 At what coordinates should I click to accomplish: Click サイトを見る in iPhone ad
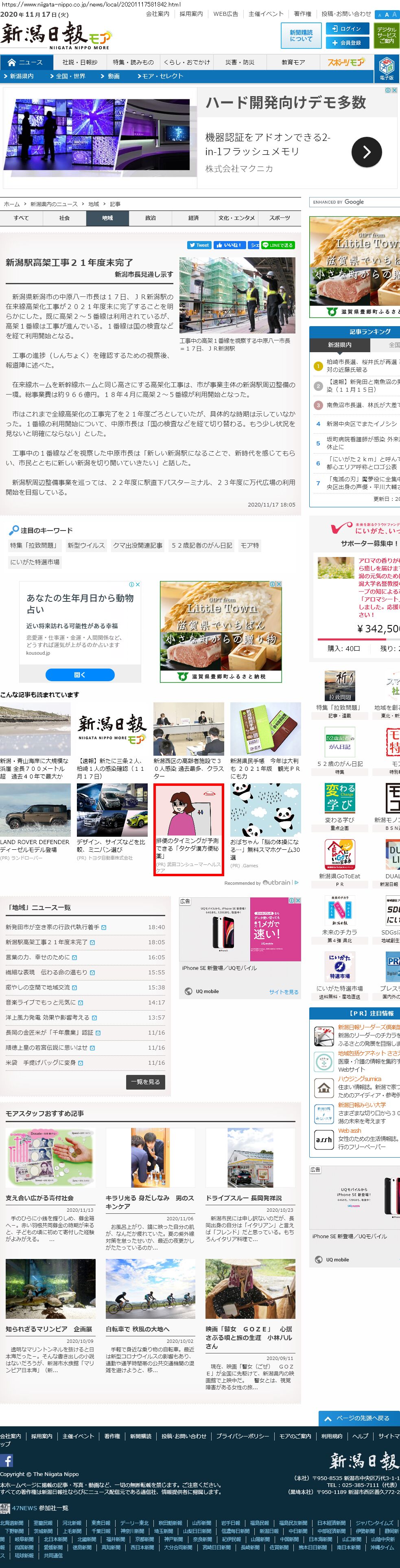pos(284,991)
